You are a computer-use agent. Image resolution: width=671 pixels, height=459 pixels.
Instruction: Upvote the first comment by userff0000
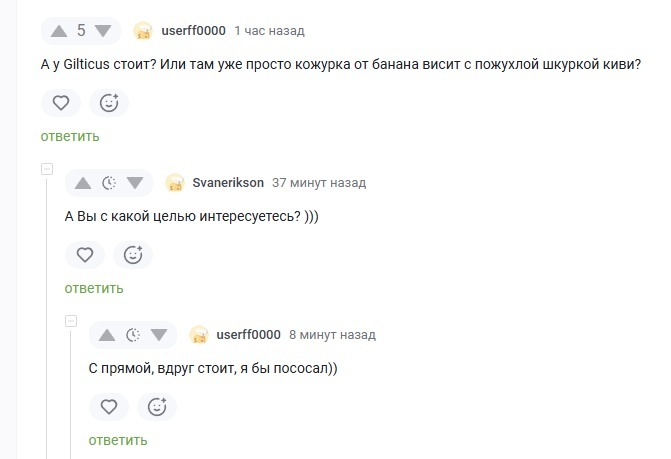coord(58,31)
